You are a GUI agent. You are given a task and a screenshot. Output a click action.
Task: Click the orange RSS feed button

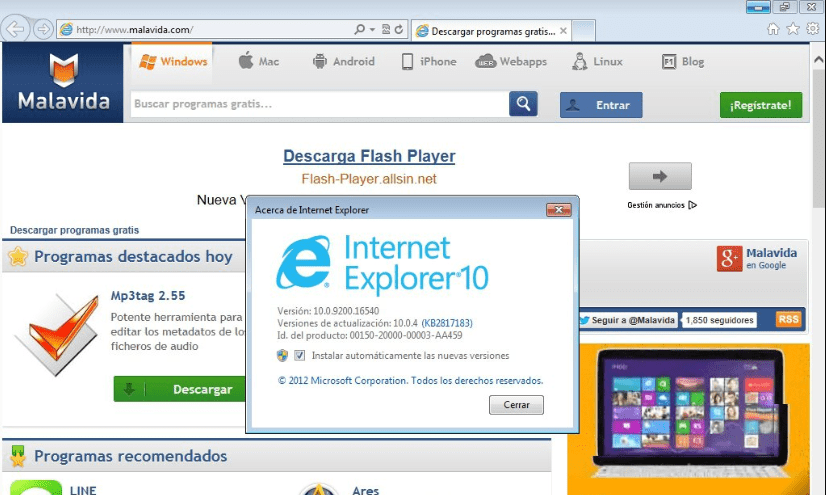pyautogui.click(x=789, y=320)
